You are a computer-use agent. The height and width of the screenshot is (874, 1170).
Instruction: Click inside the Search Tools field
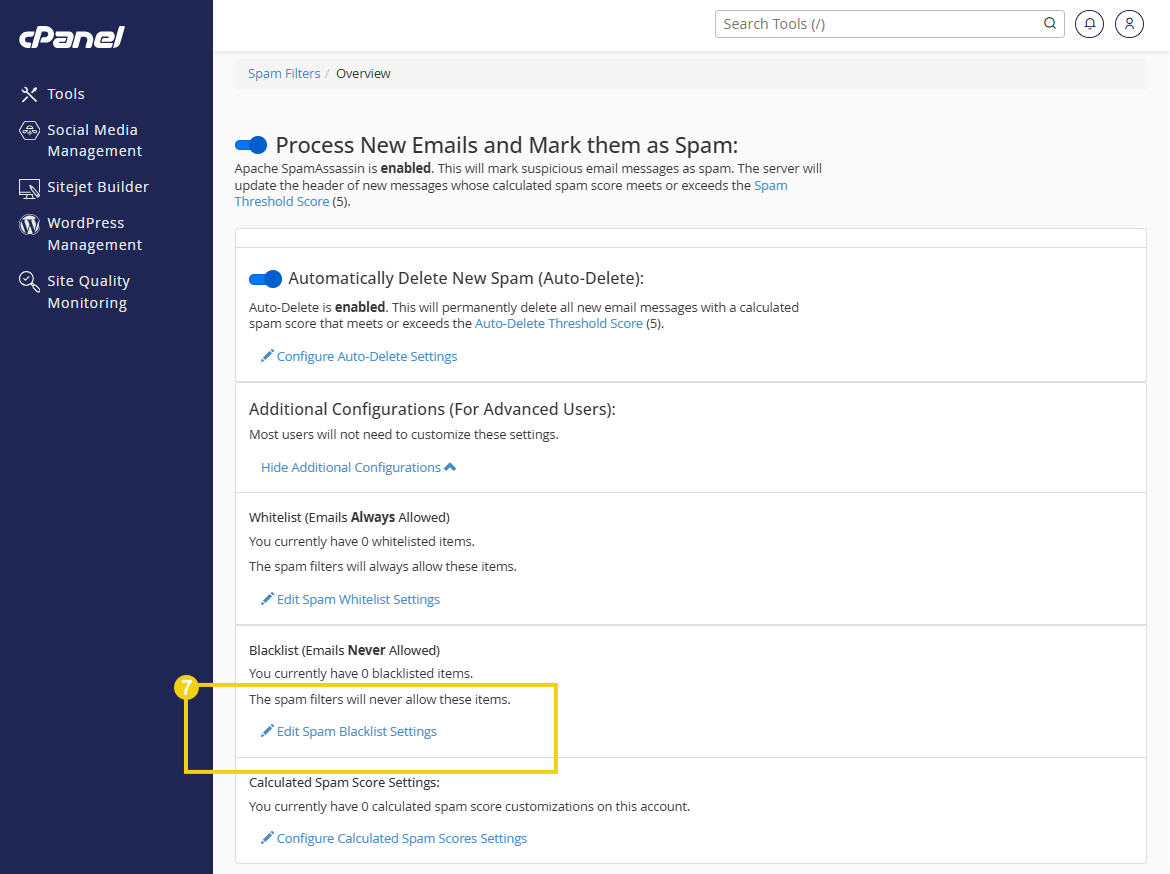(x=870, y=23)
